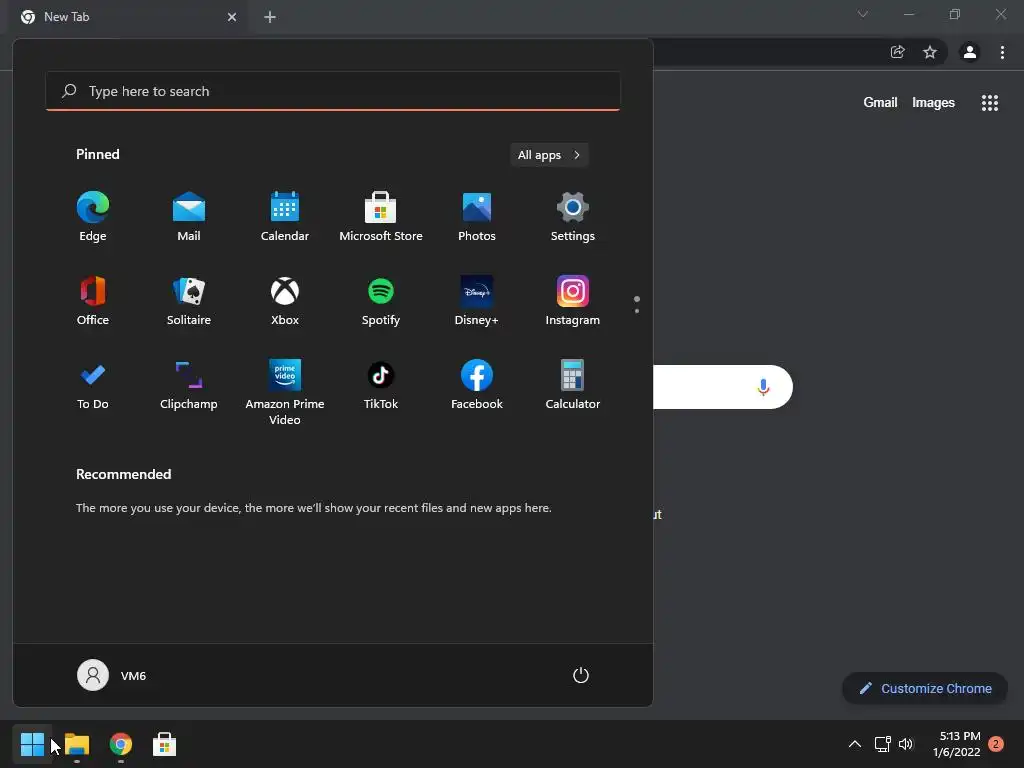Viewport: 1024px width, 768px height.
Task: Open the Clipchamp app
Action: click(189, 385)
